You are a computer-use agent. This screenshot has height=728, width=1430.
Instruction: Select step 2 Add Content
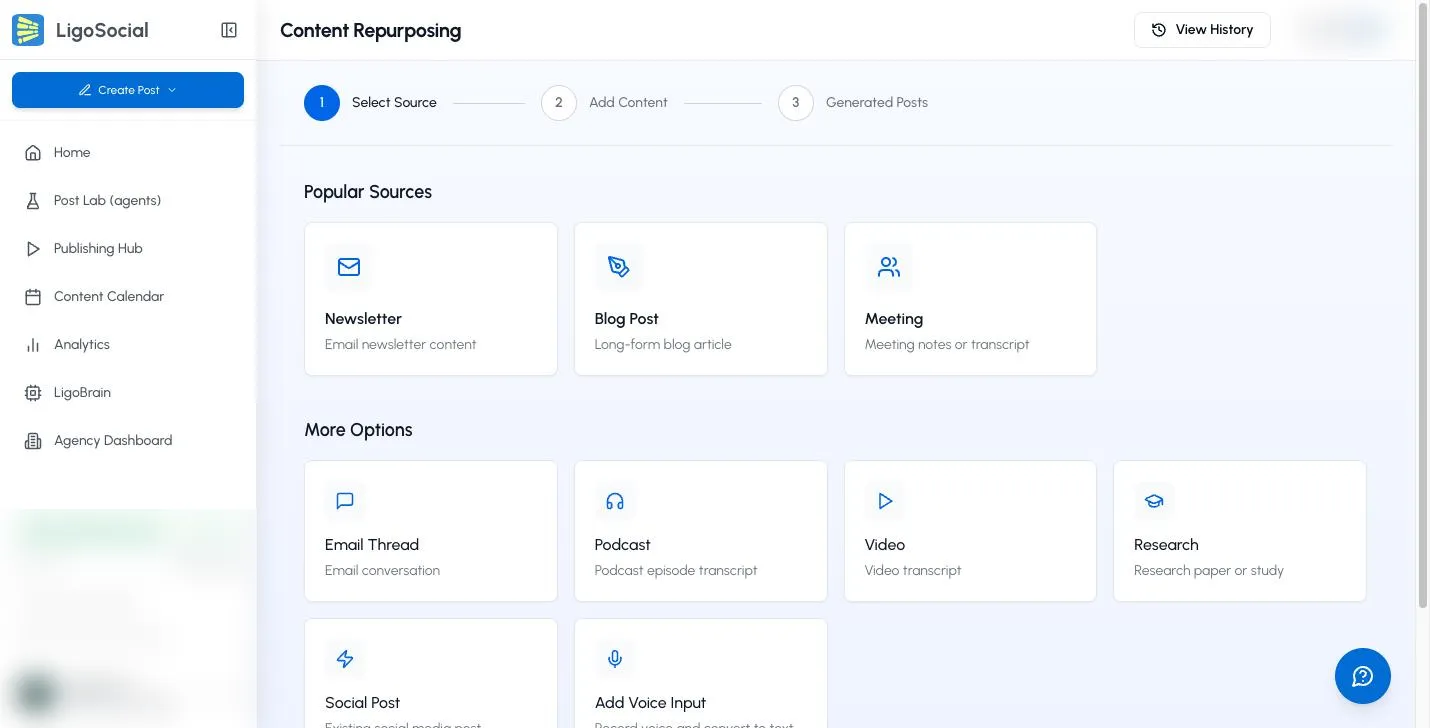click(604, 102)
